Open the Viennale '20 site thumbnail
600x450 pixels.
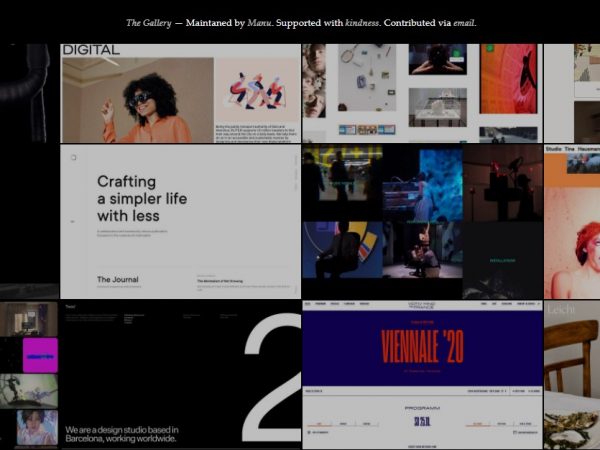tap(421, 375)
